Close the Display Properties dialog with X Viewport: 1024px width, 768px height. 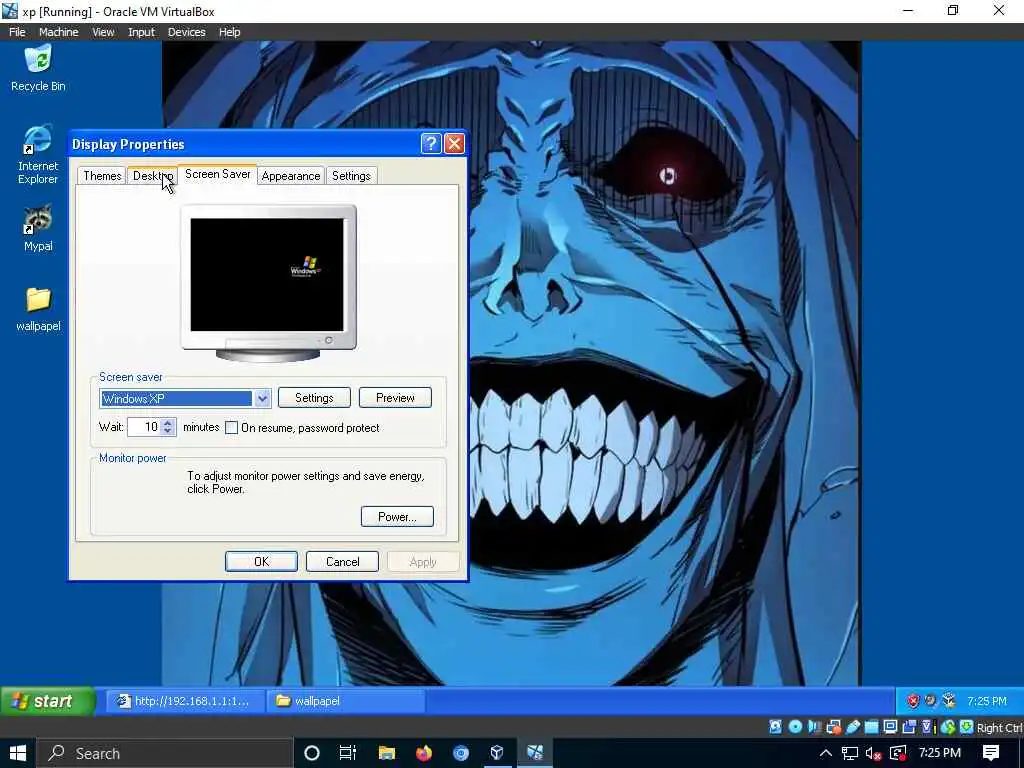pos(454,143)
